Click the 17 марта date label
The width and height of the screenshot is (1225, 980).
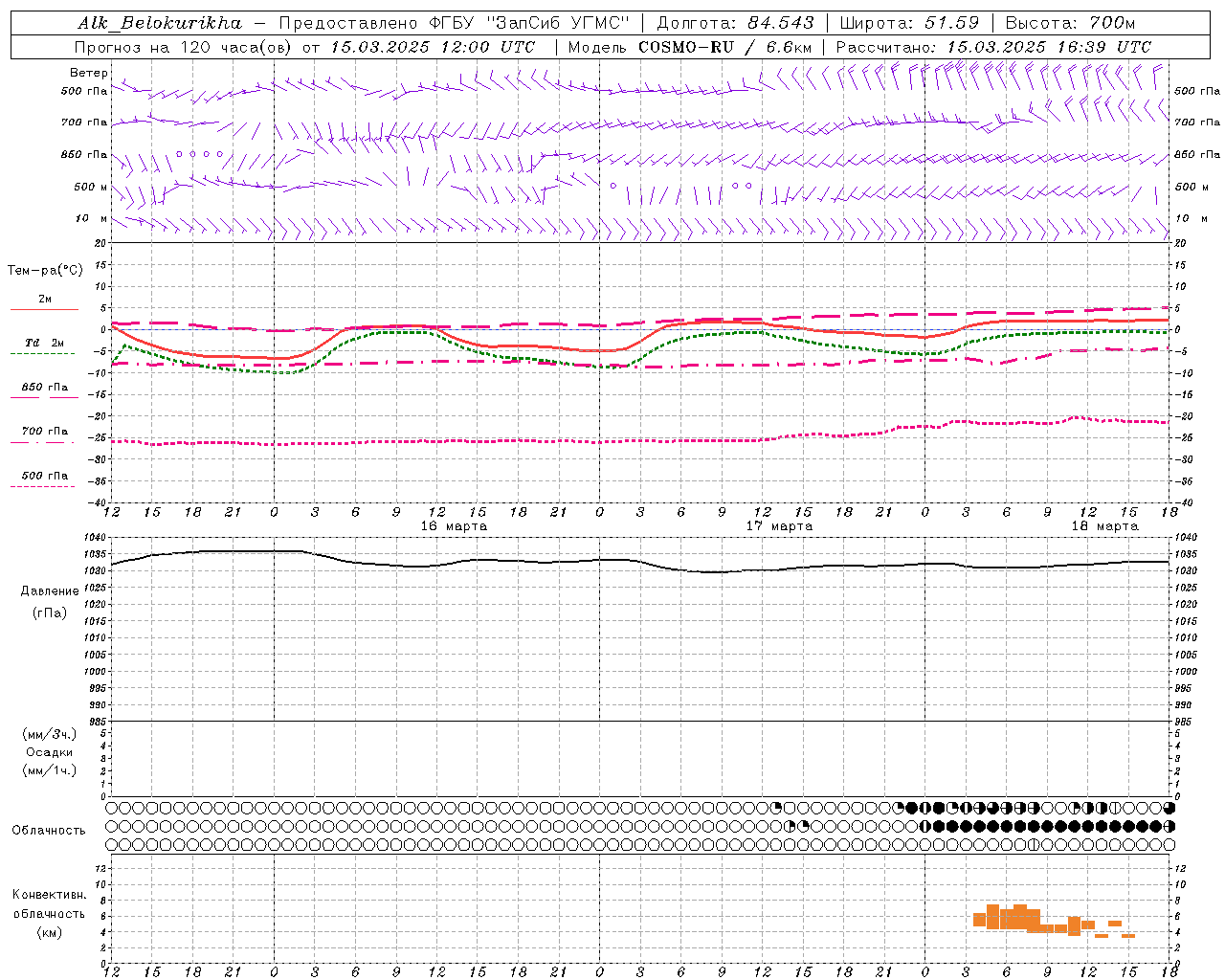pos(779,526)
